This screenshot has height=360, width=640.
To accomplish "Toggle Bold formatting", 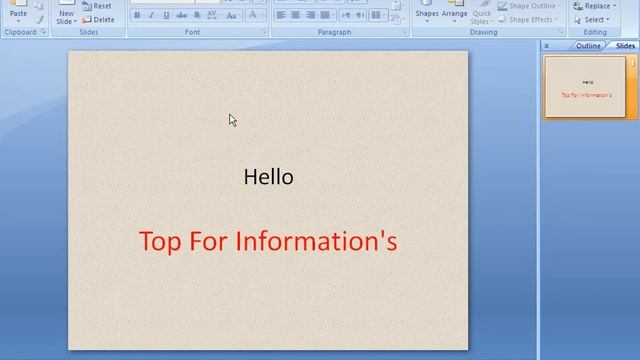I will click(137, 16).
